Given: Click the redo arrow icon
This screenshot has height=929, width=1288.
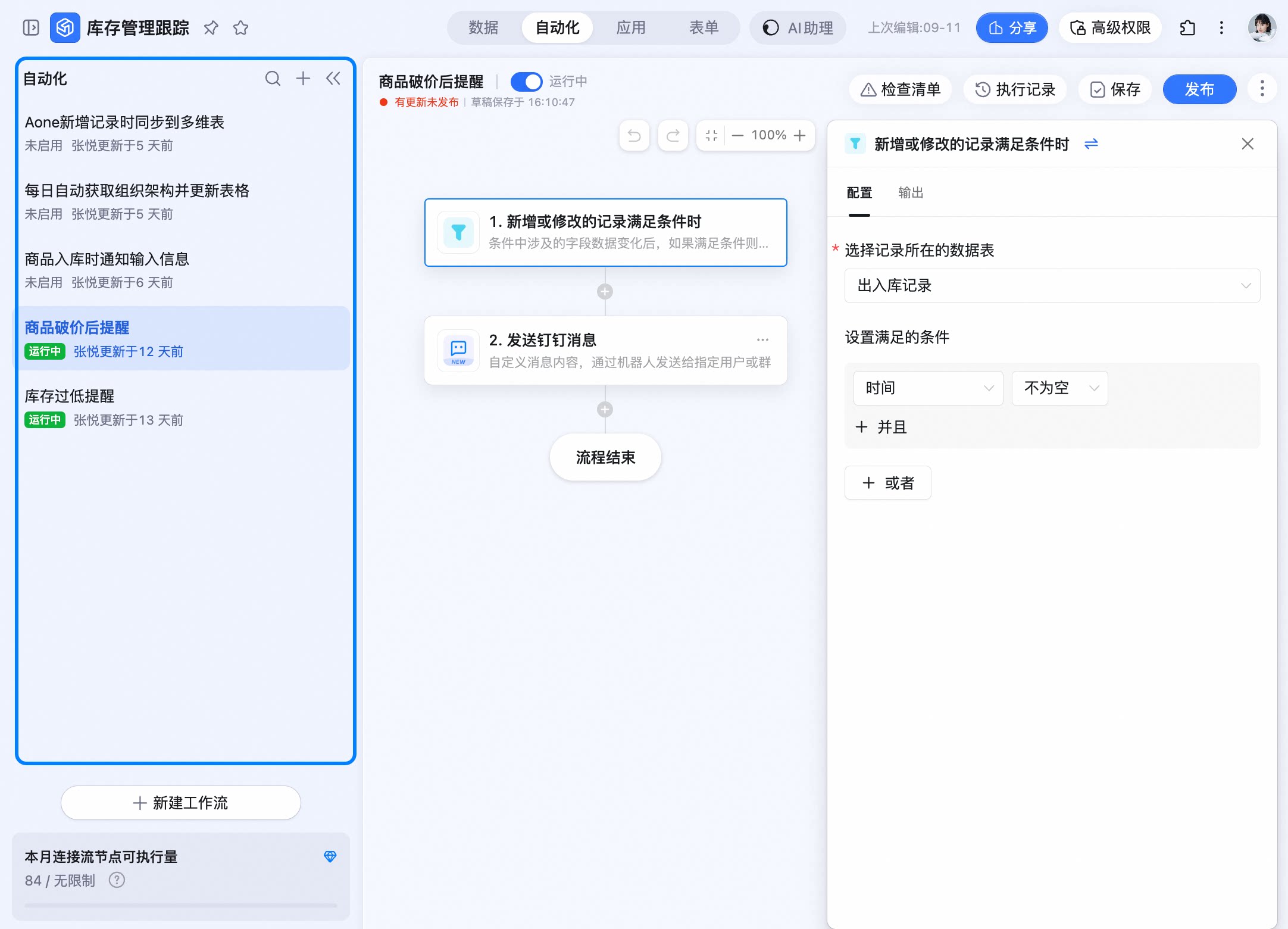Looking at the screenshot, I should 673,136.
